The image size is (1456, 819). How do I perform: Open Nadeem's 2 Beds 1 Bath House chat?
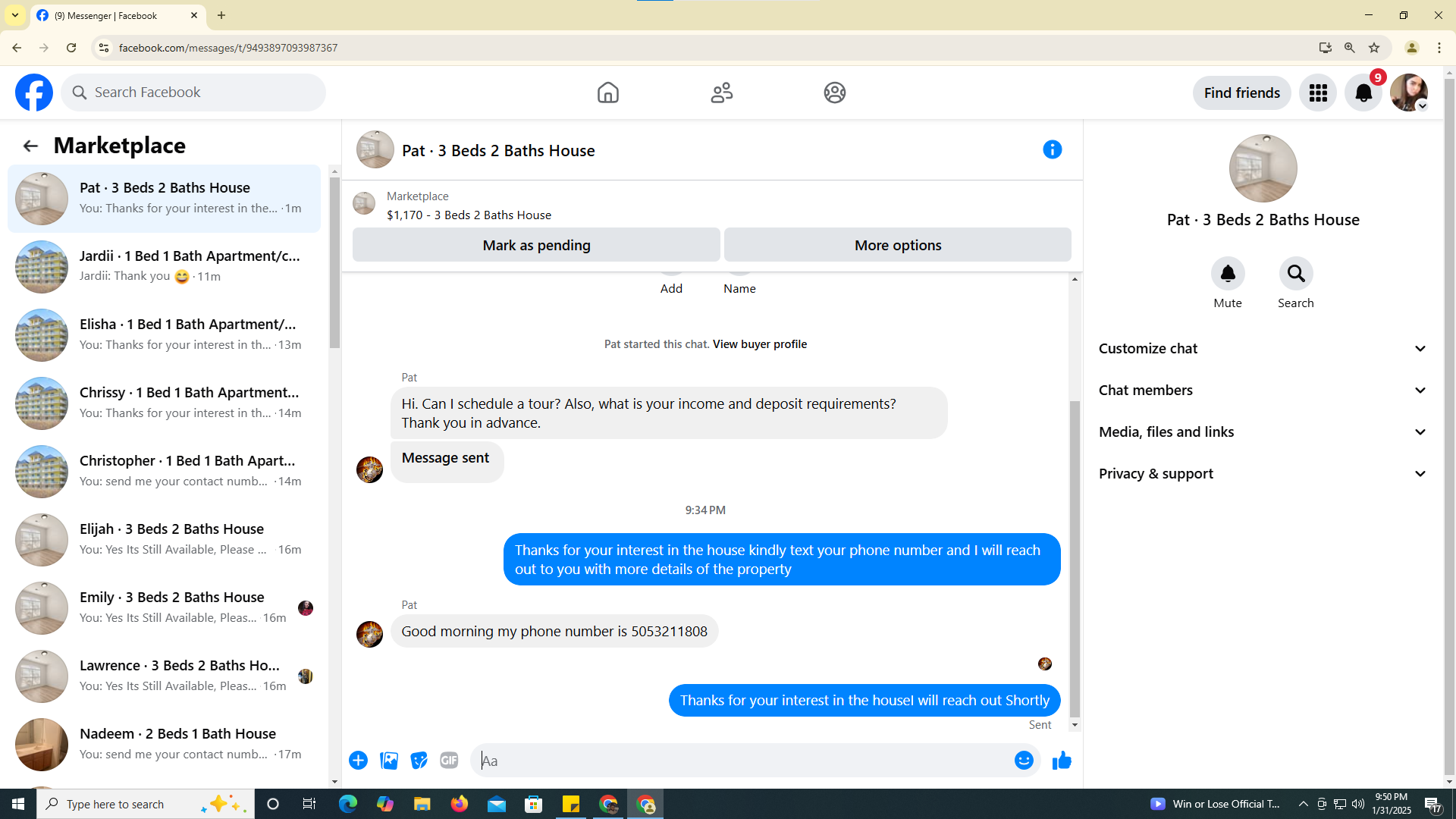click(x=164, y=744)
